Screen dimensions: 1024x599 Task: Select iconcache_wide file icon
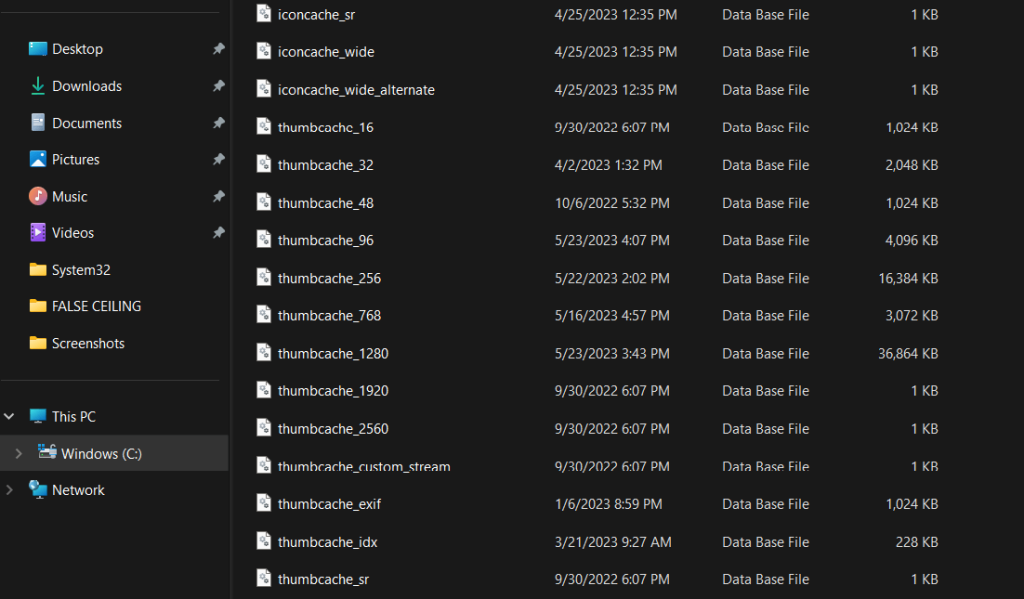coord(264,50)
